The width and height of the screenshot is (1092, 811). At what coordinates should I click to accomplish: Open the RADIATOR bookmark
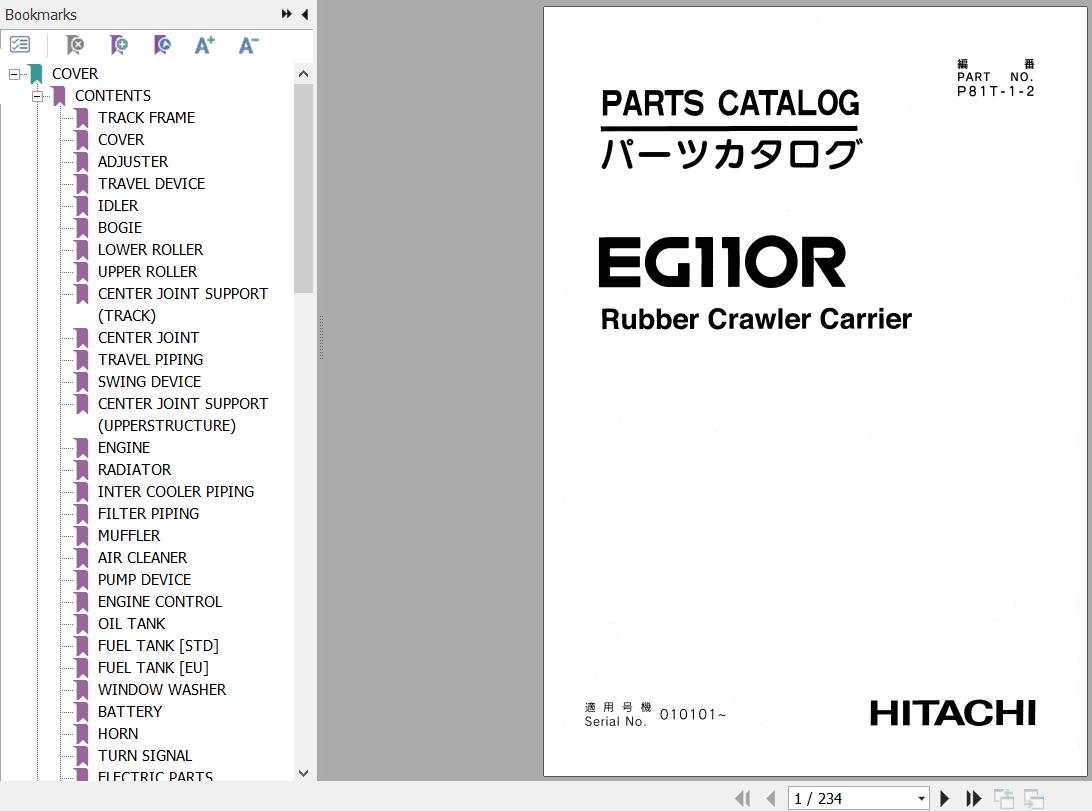(134, 470)
